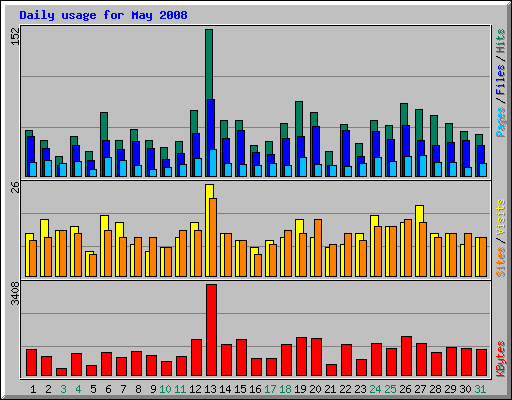Select the shortest red KBytes bar, day 3

click(61, 372)
